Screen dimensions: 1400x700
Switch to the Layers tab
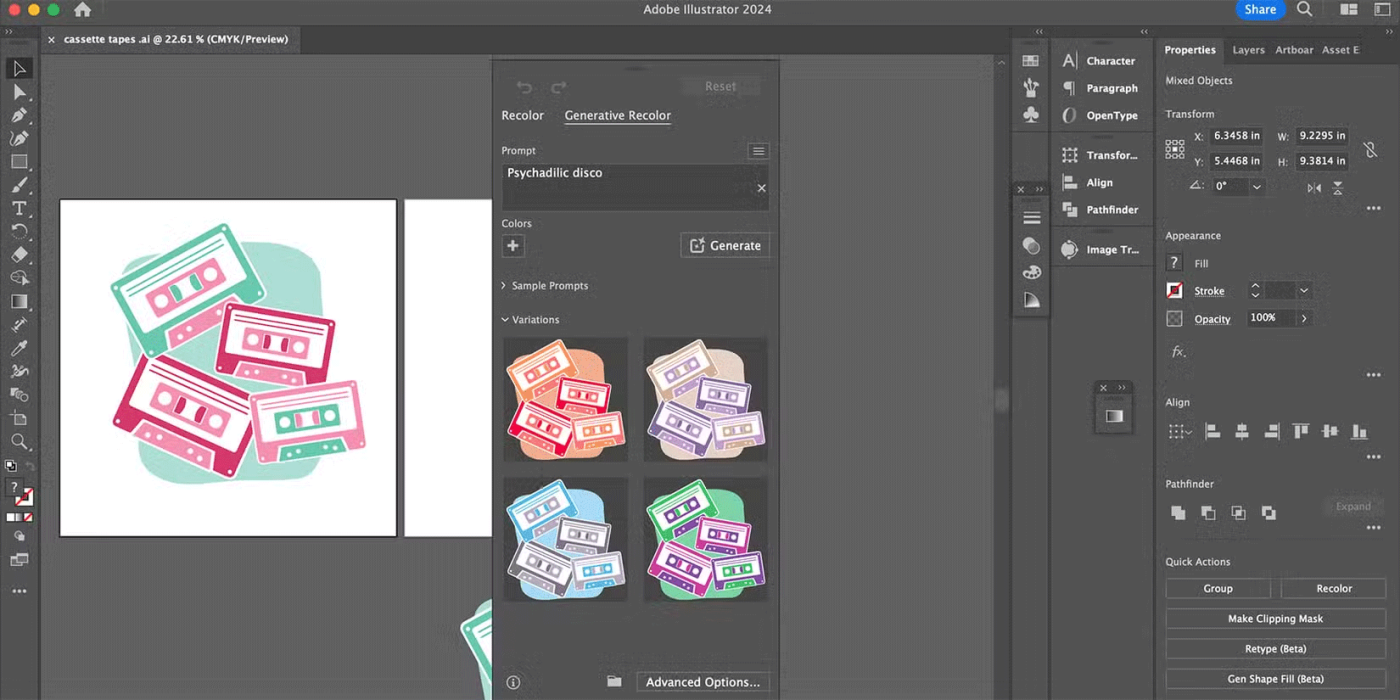click(x=1248, y=50)
